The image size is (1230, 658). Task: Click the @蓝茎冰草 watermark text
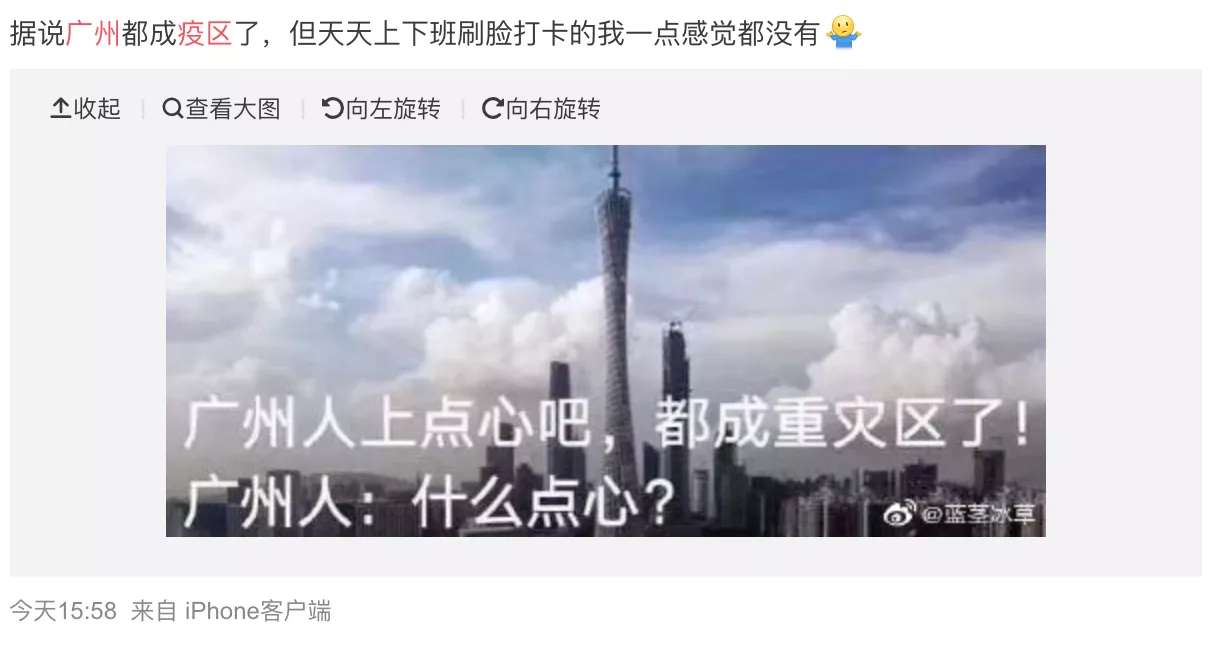click(976, 516)
